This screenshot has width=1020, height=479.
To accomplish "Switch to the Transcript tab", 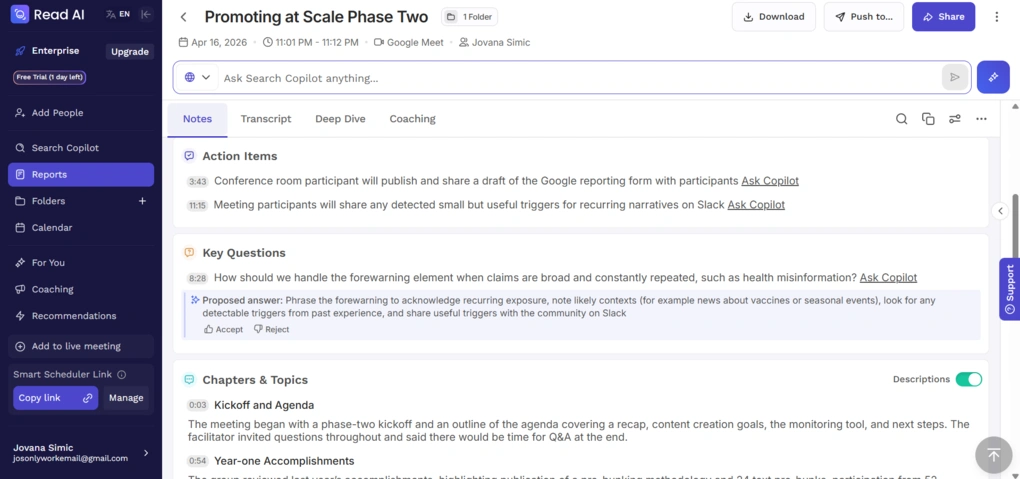I will tap(265, 119).
